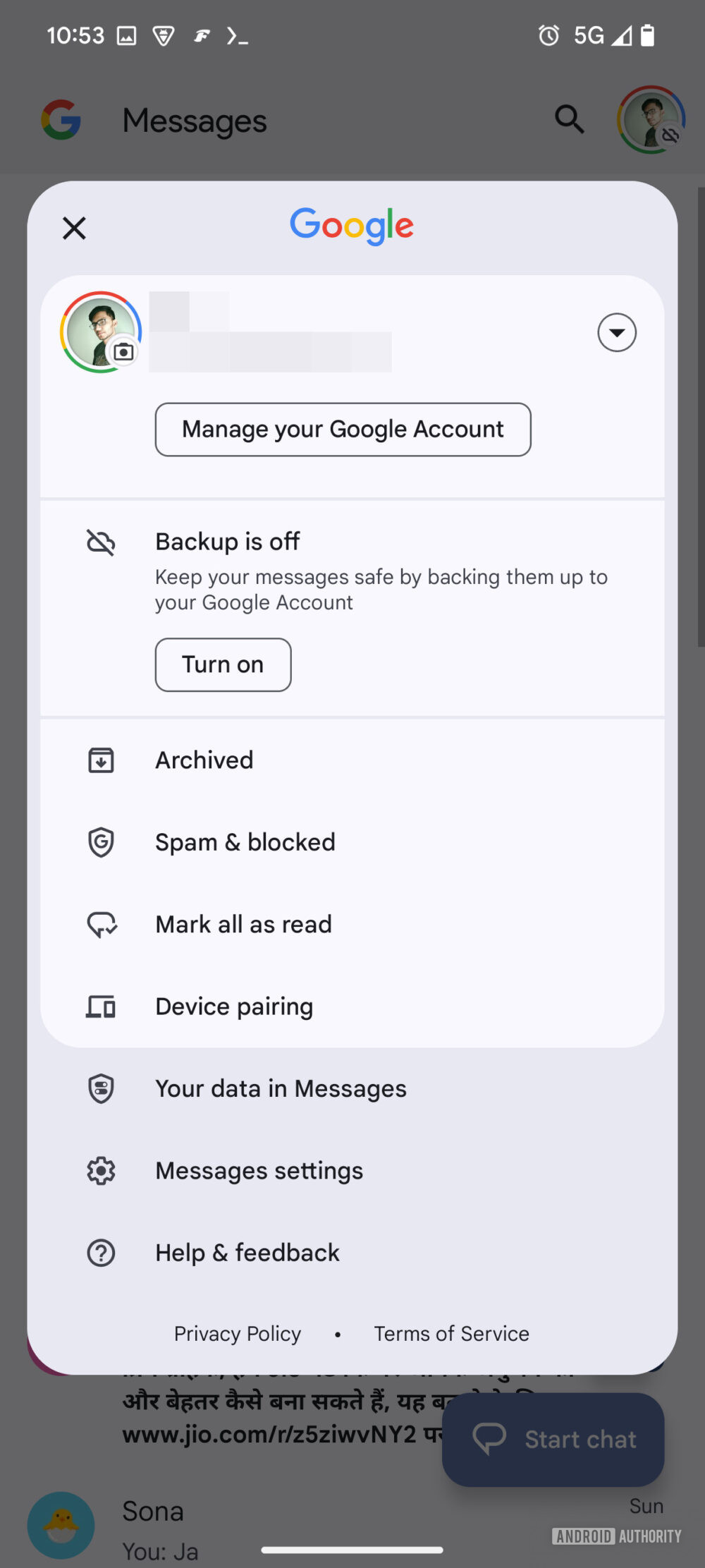The width and height of the screenshot is (705, 1568).
Task: Open Device pairing via the devices icon
Action: point(101,1007)
